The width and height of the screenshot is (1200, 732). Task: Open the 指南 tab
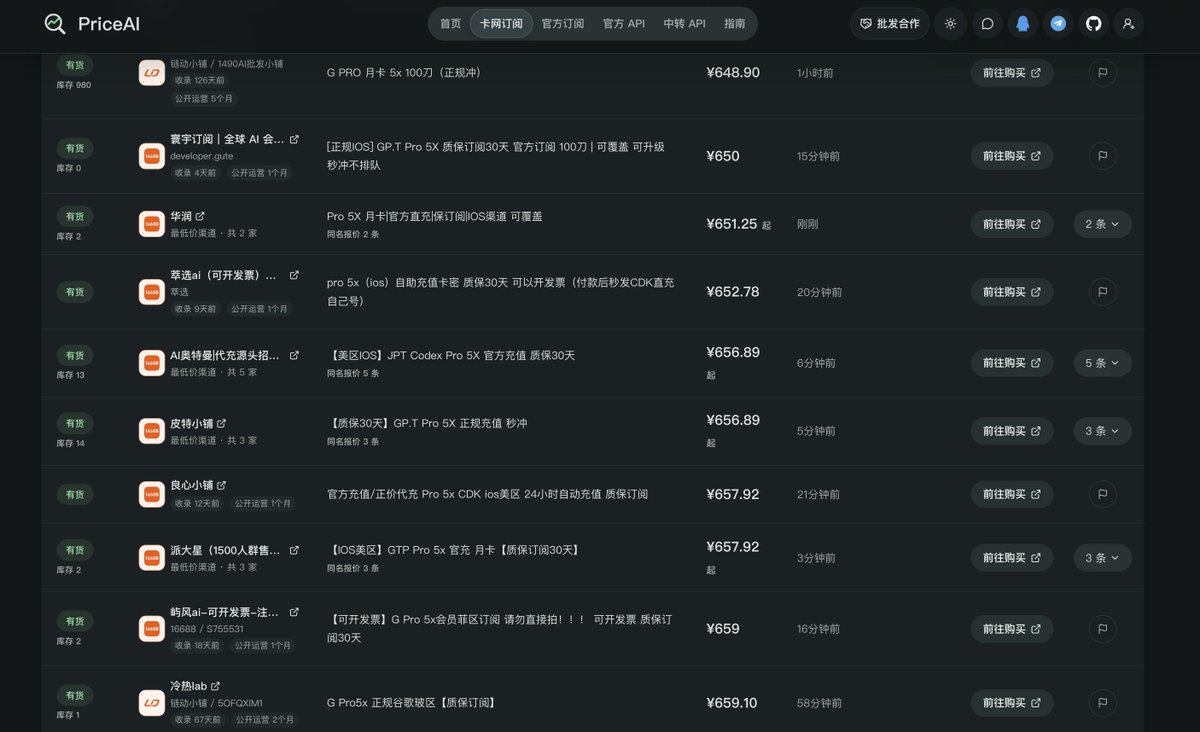coord(735,24)
